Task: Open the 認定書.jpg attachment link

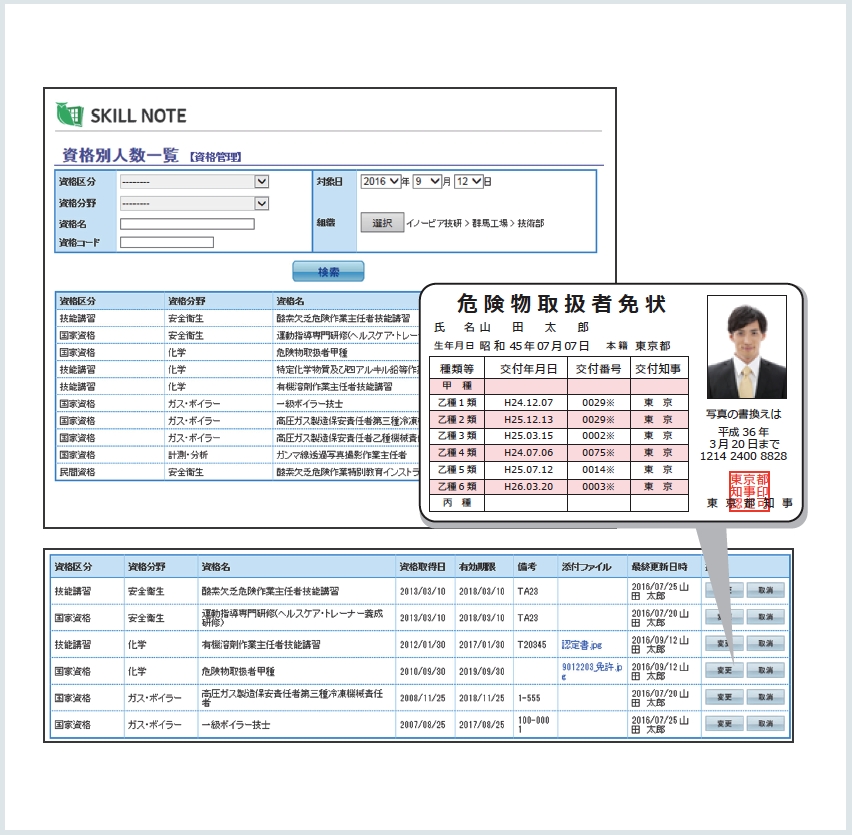Action: [x=583, y=645]
